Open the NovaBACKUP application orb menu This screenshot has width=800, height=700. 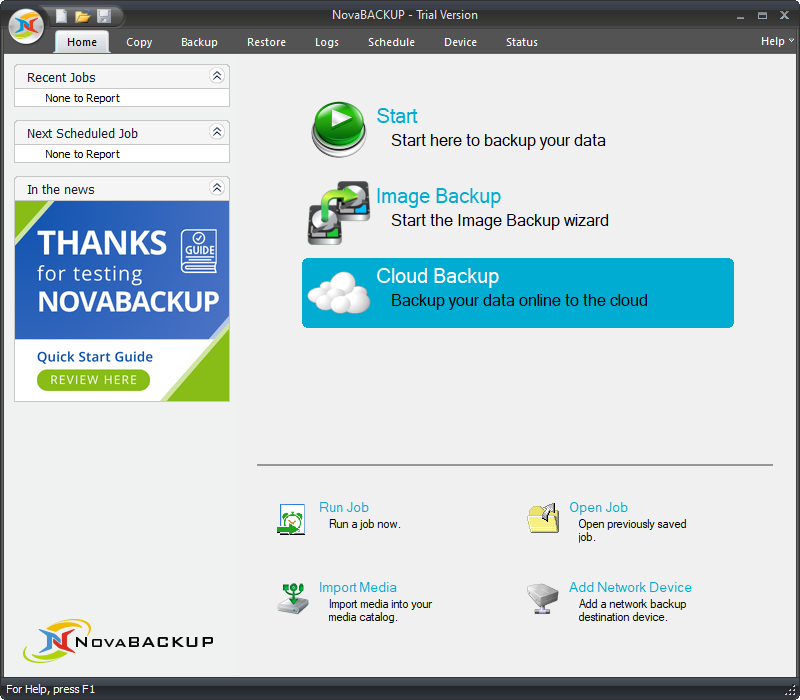tap(26, 26)
